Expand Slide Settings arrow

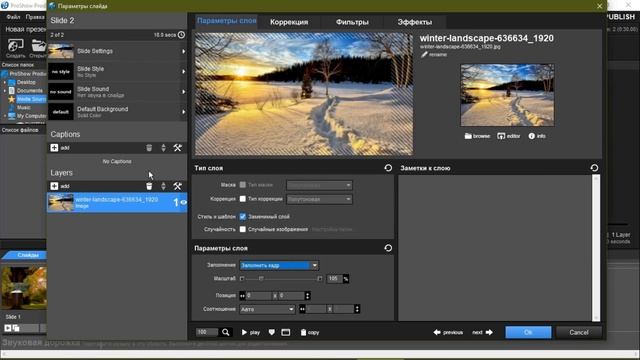pos(184,51)
